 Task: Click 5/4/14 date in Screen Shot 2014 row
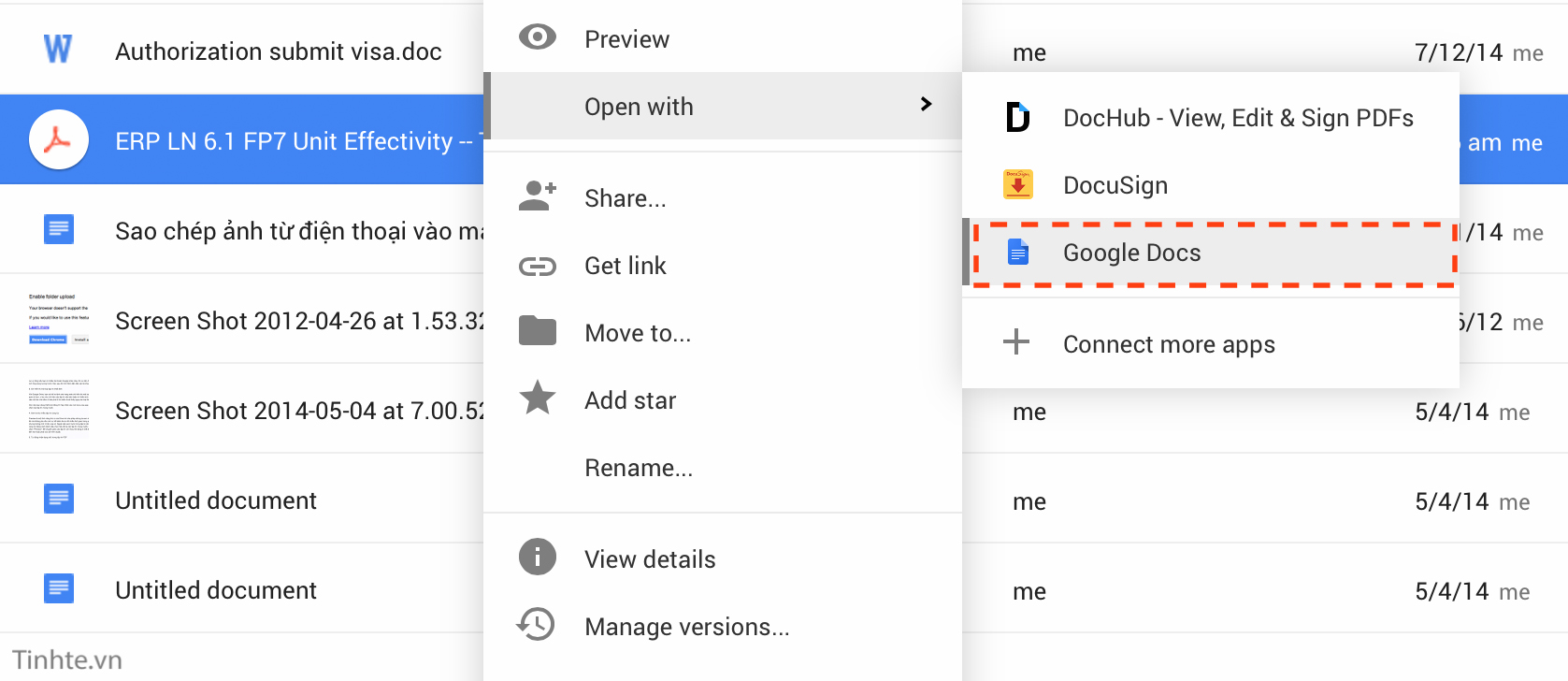coord(1452,412)
